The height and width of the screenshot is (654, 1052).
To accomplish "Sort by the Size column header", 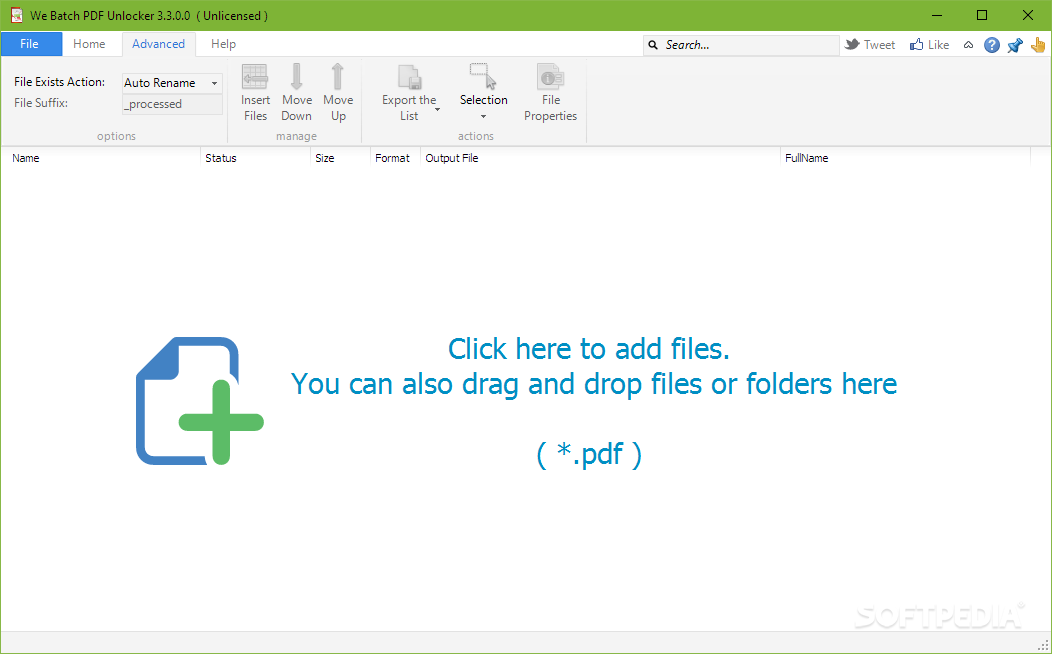I will pos(340,158).
